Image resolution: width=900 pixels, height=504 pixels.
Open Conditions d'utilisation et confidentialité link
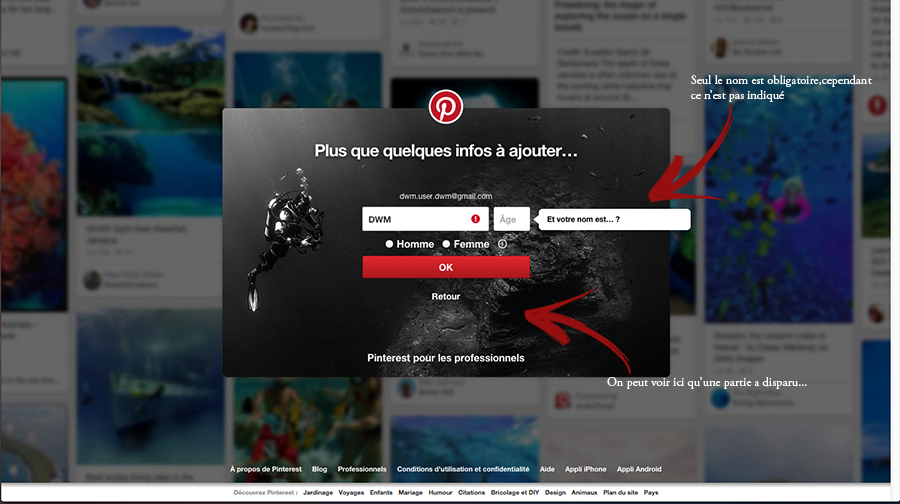point(463,469)
